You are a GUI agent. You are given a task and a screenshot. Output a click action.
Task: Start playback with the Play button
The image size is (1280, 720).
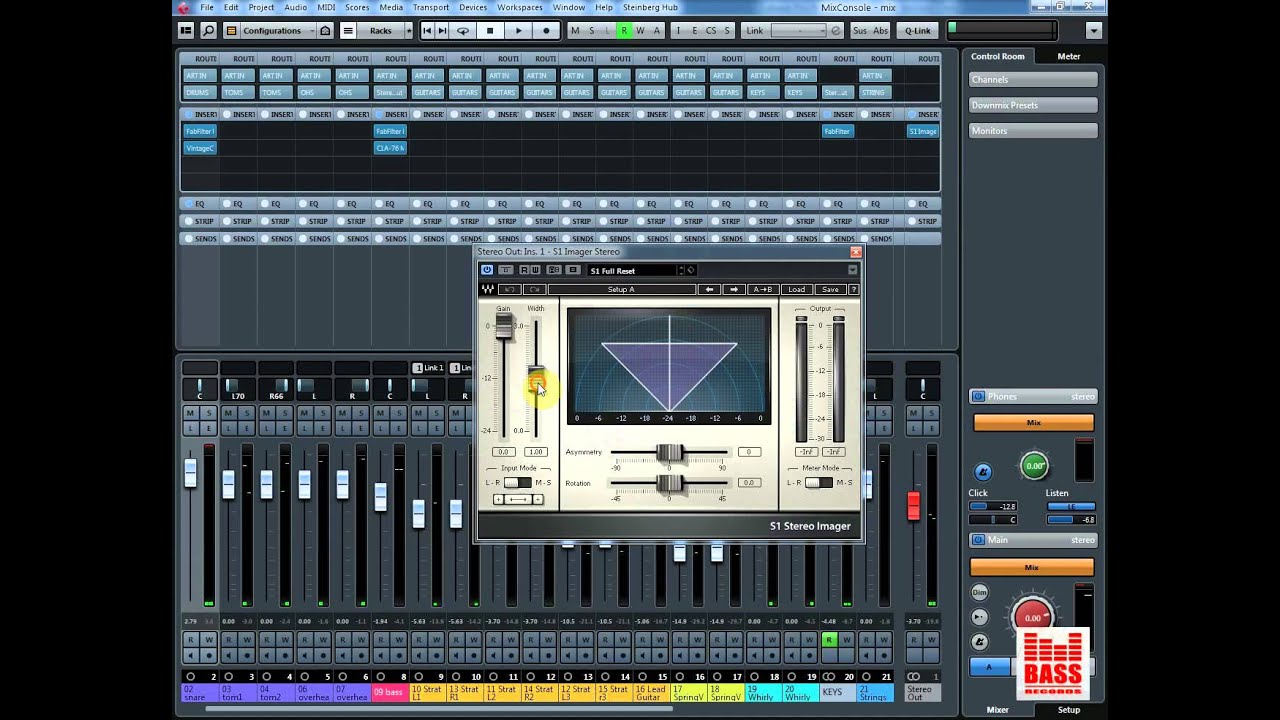click(518, 31)
